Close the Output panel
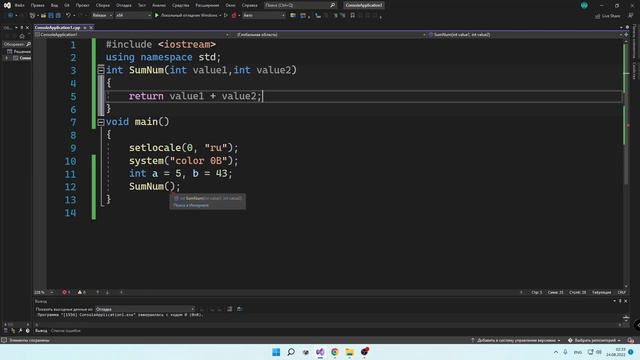 click(x=626, y=301)
